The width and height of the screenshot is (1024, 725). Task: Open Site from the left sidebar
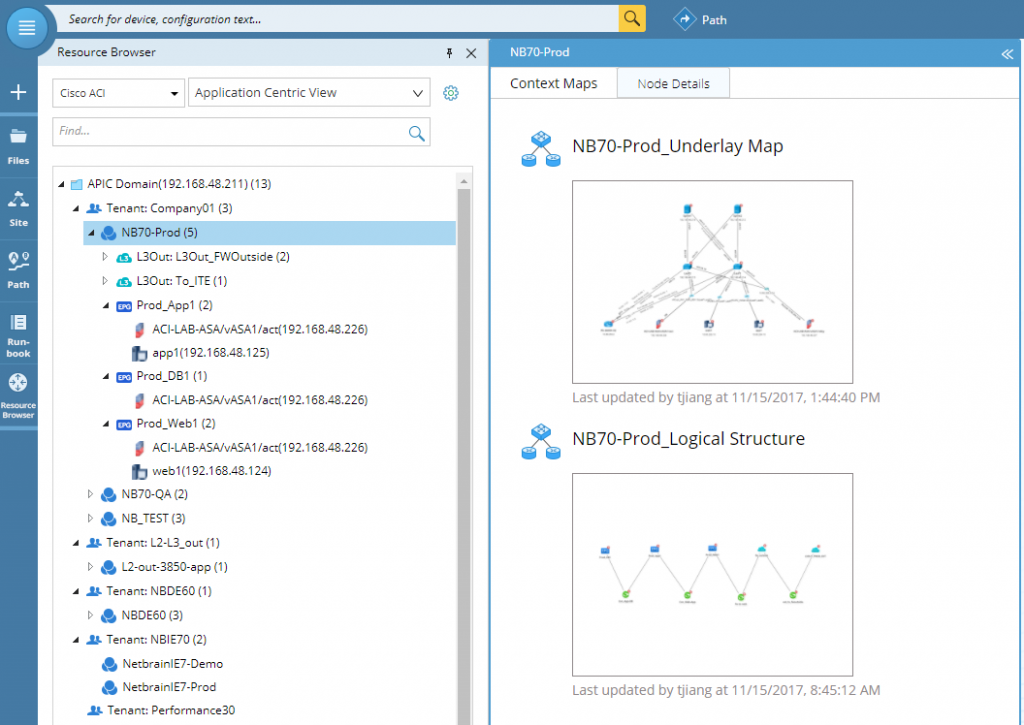[x=18, y=209]
